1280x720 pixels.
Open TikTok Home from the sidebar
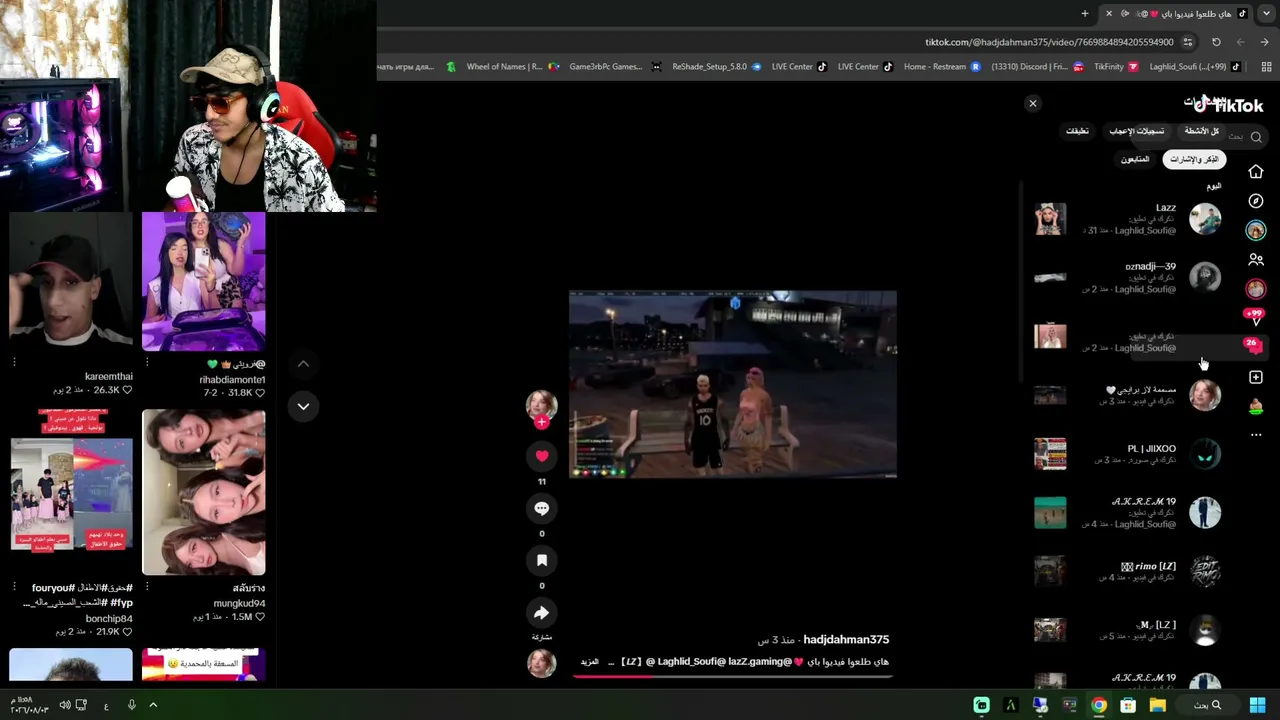click(x=1256, y=172)
